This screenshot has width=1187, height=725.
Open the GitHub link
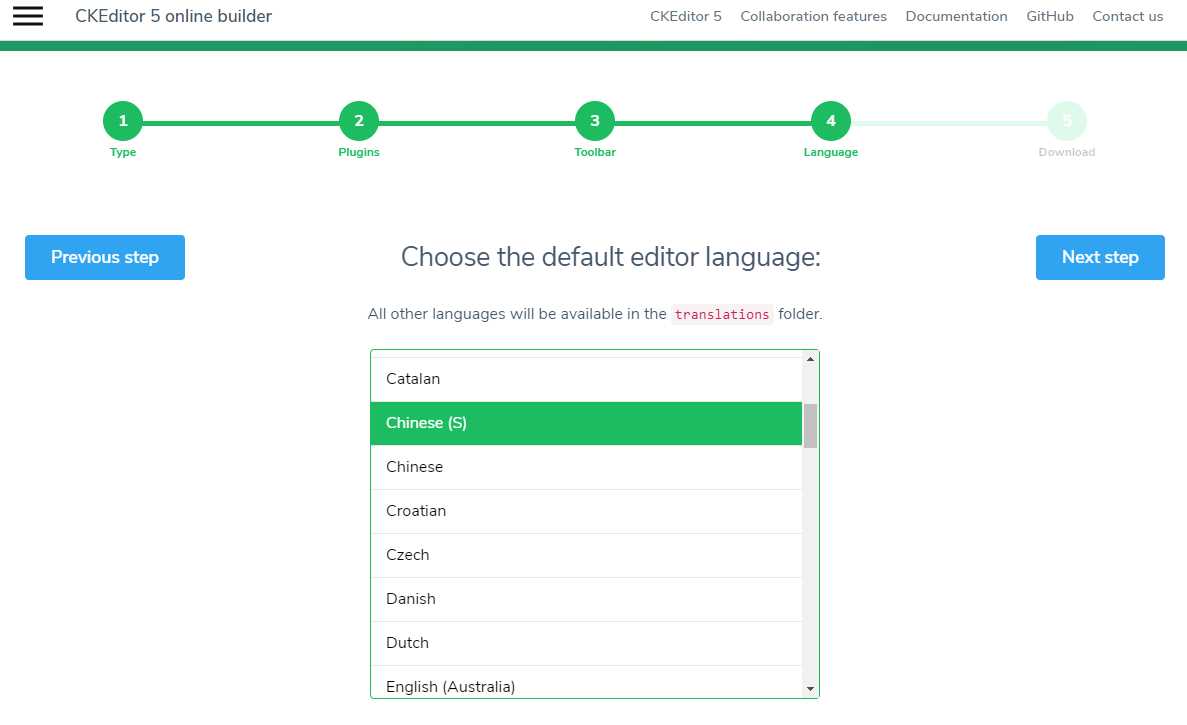[1050, 16]
